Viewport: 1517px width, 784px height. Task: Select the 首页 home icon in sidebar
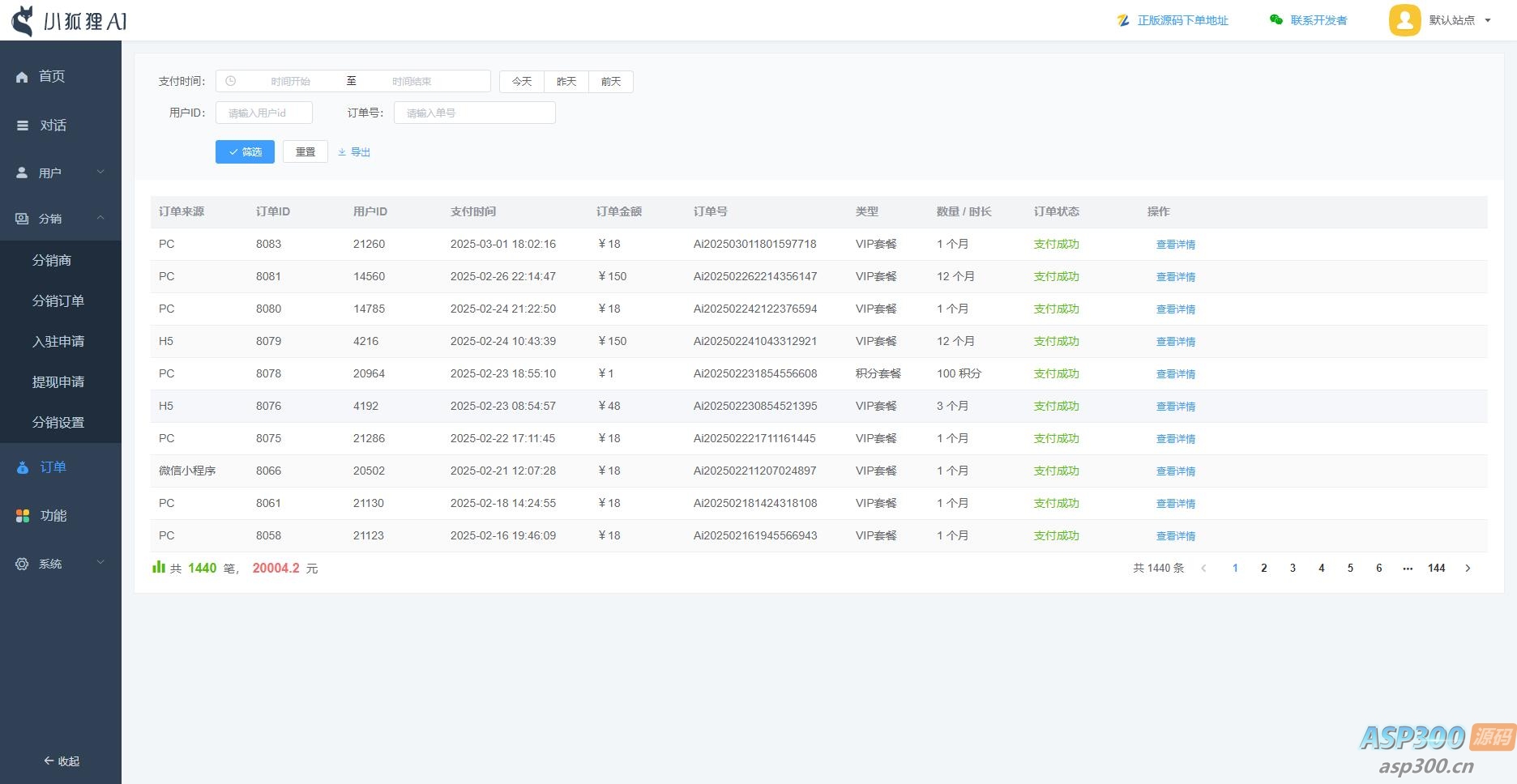(22, 76)
